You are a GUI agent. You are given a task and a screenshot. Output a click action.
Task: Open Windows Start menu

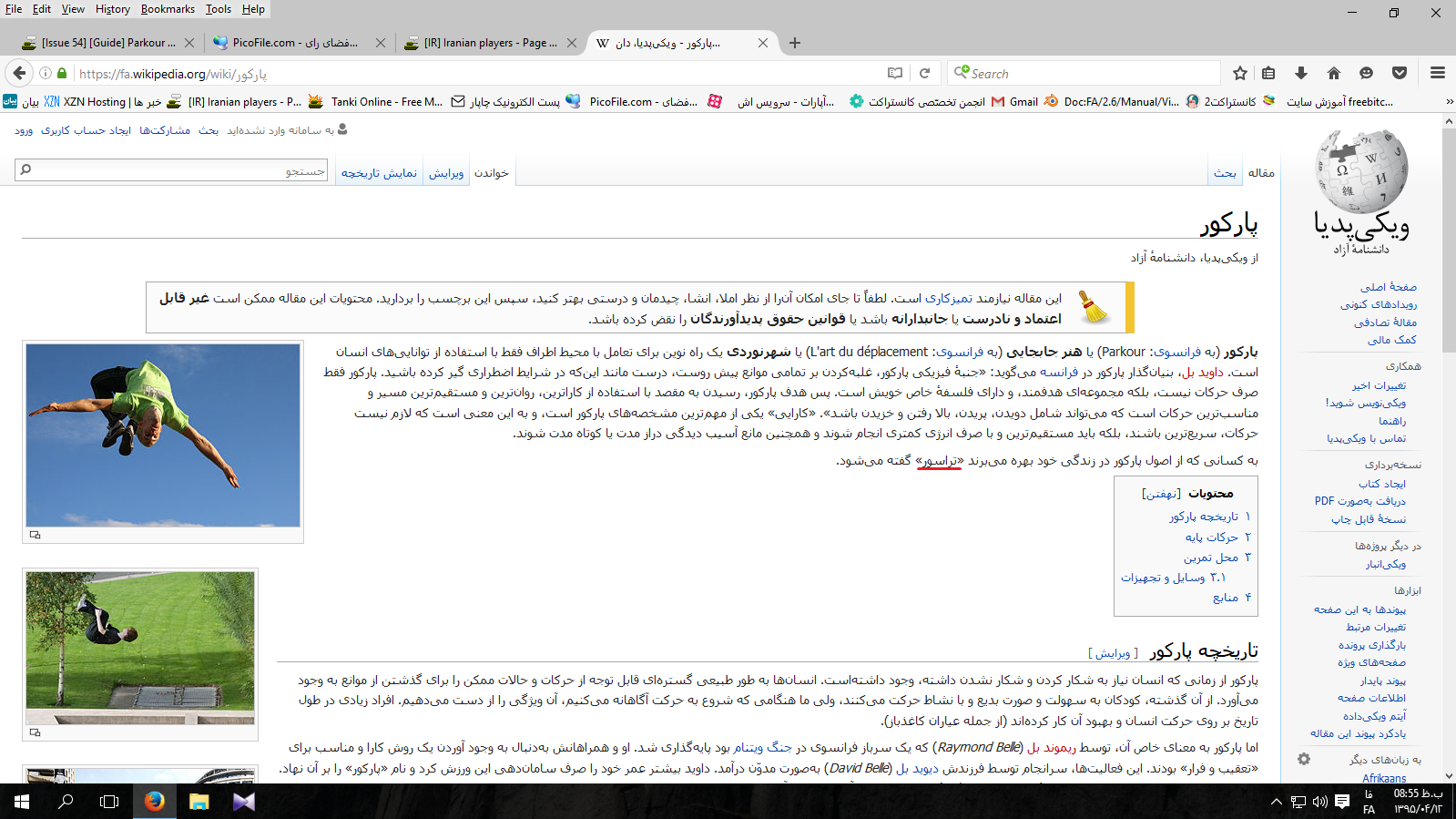click(22, 802)
